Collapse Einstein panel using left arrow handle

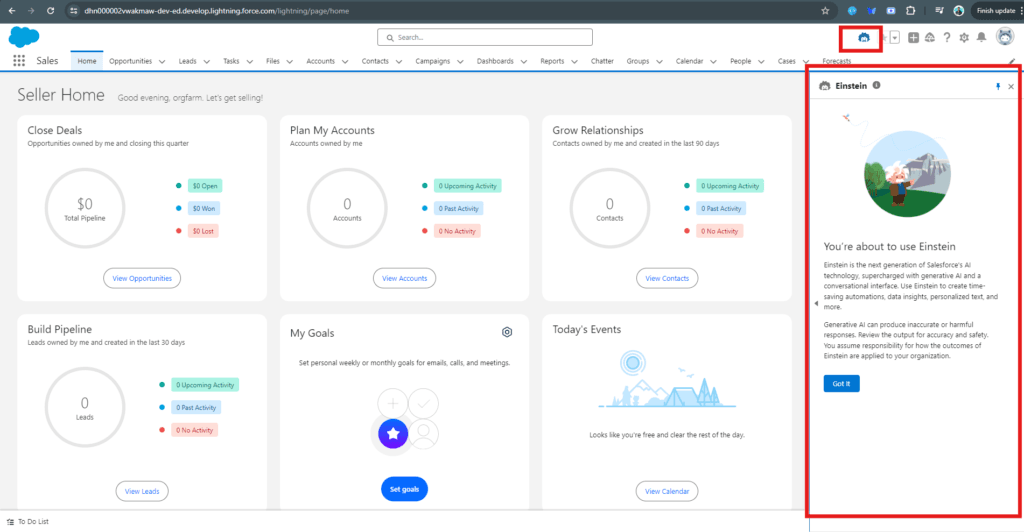click(x=816, y=304)
